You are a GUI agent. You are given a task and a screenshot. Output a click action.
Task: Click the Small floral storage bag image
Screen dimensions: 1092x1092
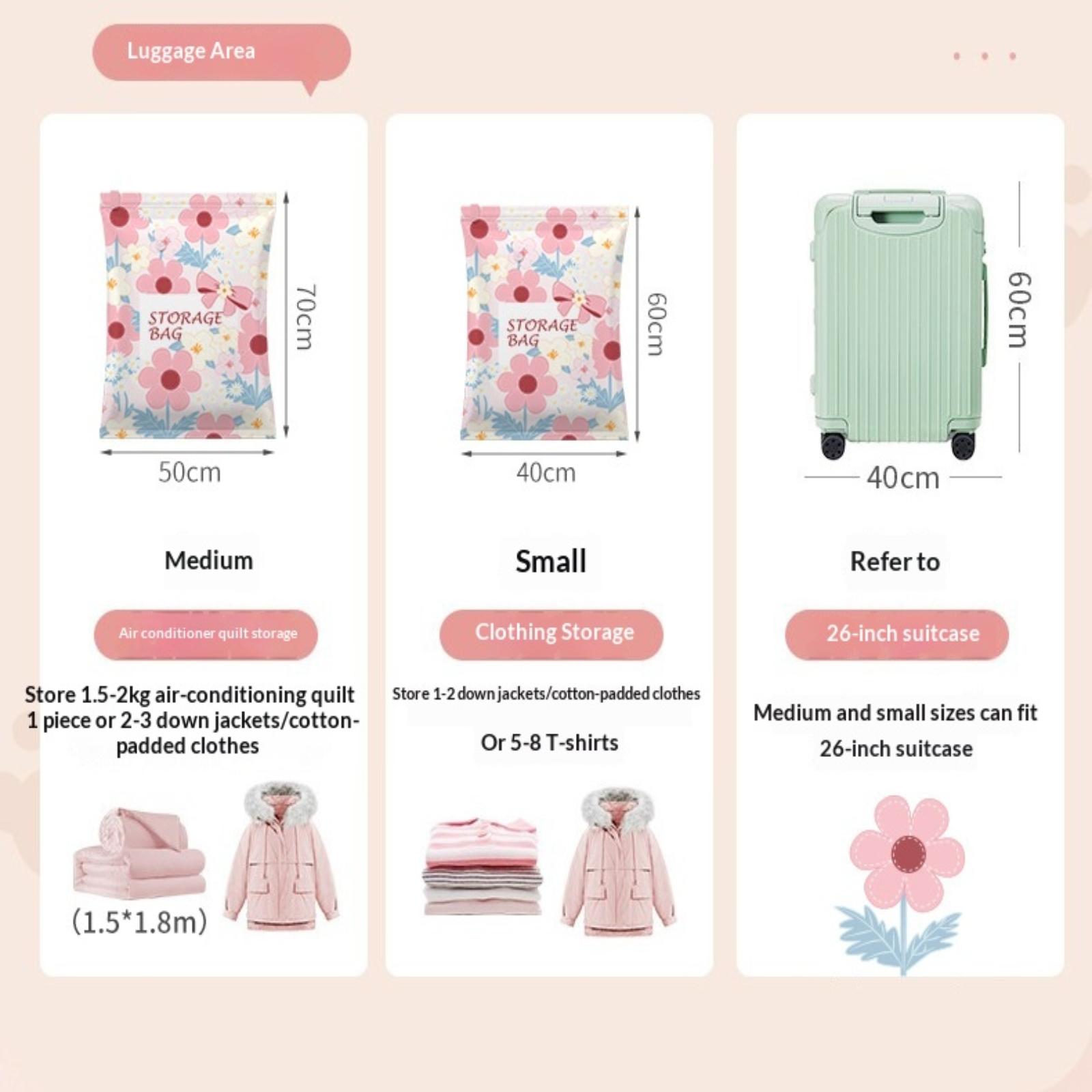coord(544,322)
